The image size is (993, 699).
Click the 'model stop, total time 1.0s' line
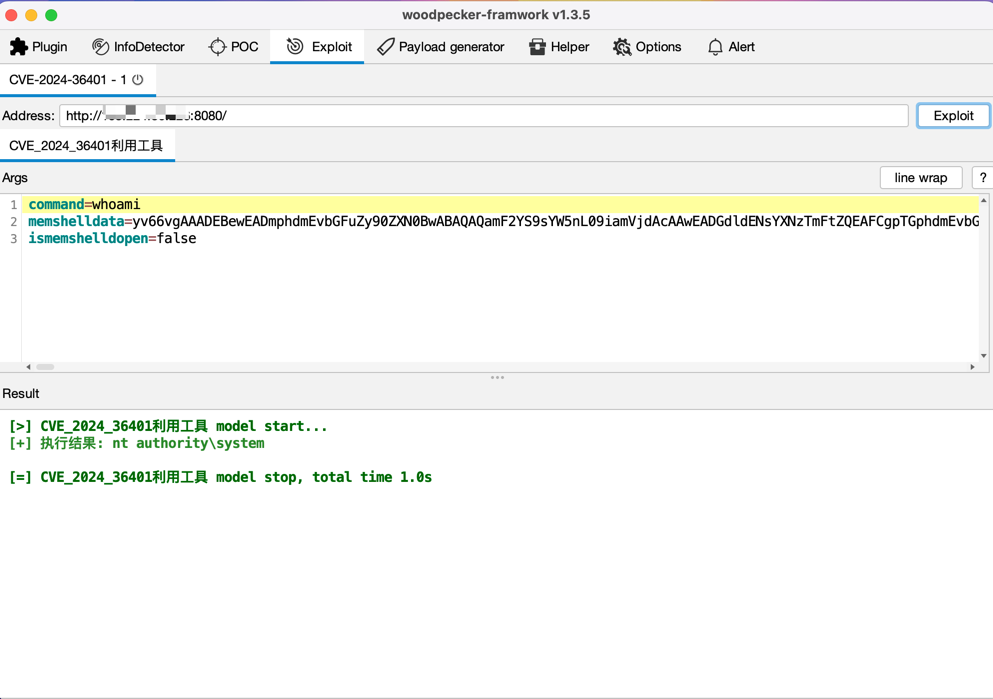[220, 477]
